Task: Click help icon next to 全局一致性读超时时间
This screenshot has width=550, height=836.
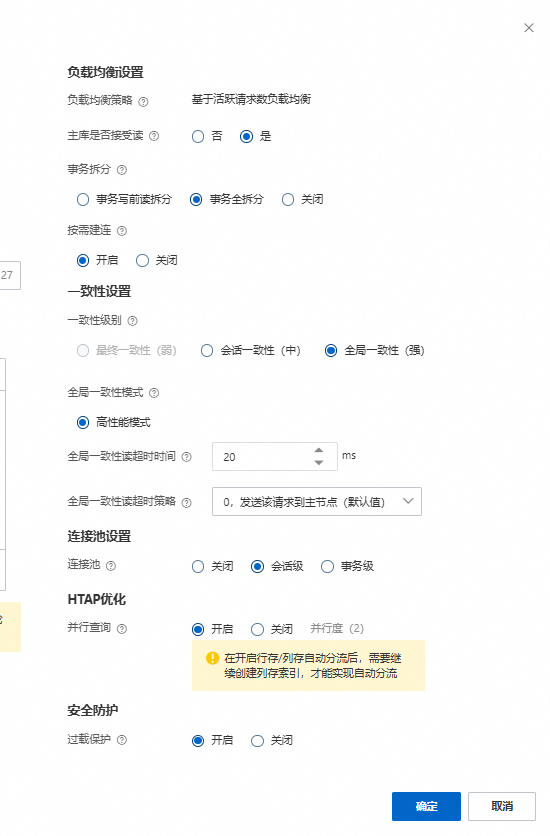Action: click(x=187, y=457)
